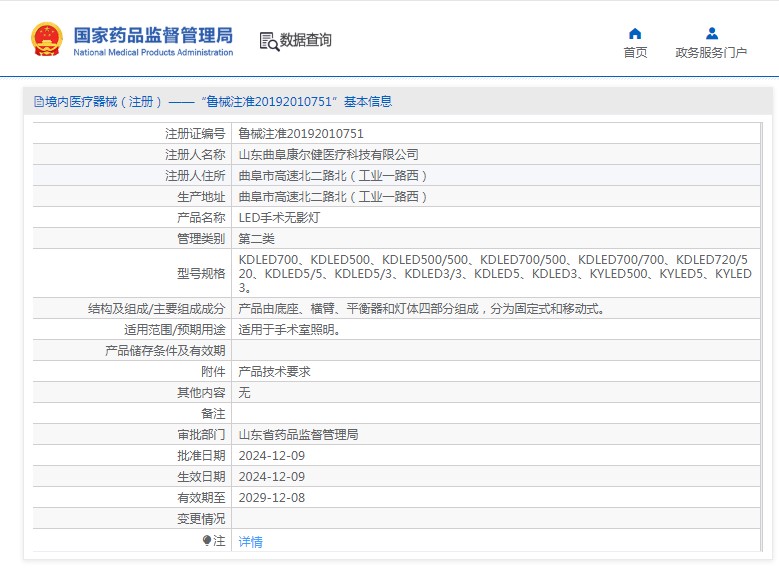Click the 审批部门 row label
This screenshot has width=779, height=578.
pos(201,434)
